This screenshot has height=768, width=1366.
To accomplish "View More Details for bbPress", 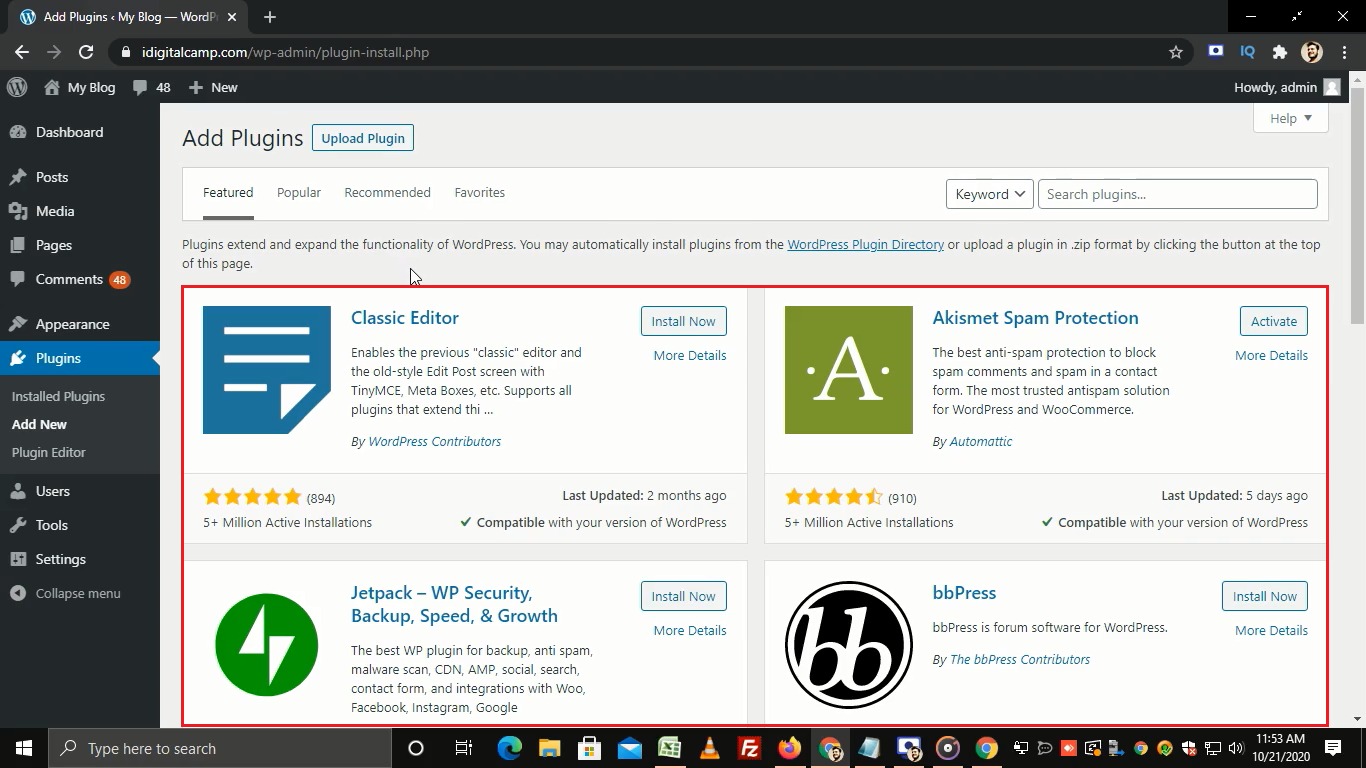I will pos(1271,630).
